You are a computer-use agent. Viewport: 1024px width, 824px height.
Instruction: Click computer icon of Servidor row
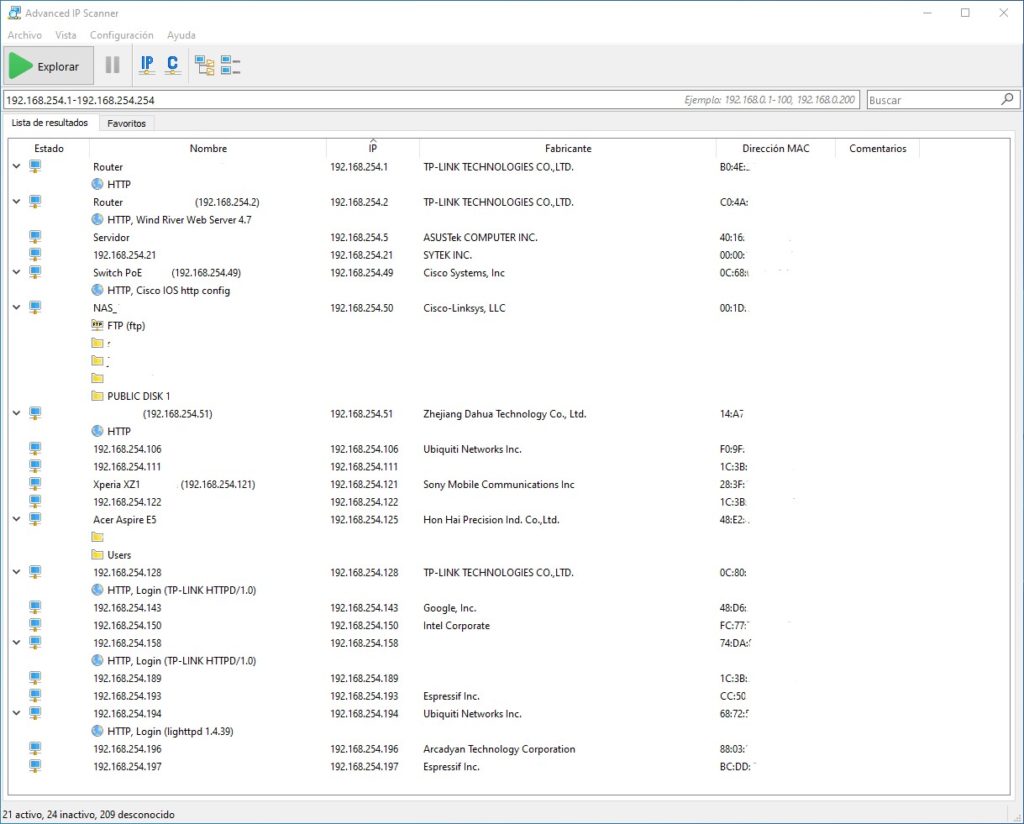click(x=35, y=237)
